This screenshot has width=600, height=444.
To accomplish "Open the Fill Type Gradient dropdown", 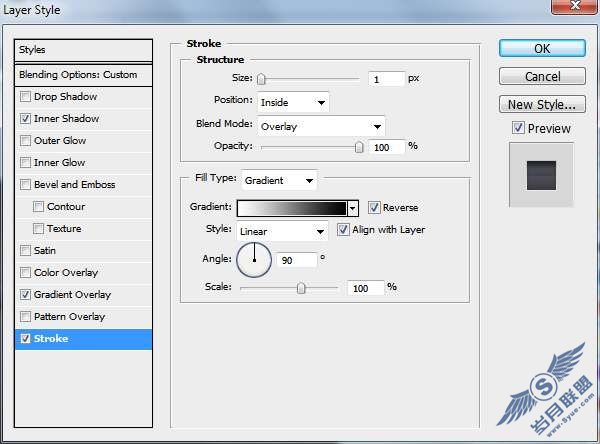I will pyautogui.click(x=279, y=180).
